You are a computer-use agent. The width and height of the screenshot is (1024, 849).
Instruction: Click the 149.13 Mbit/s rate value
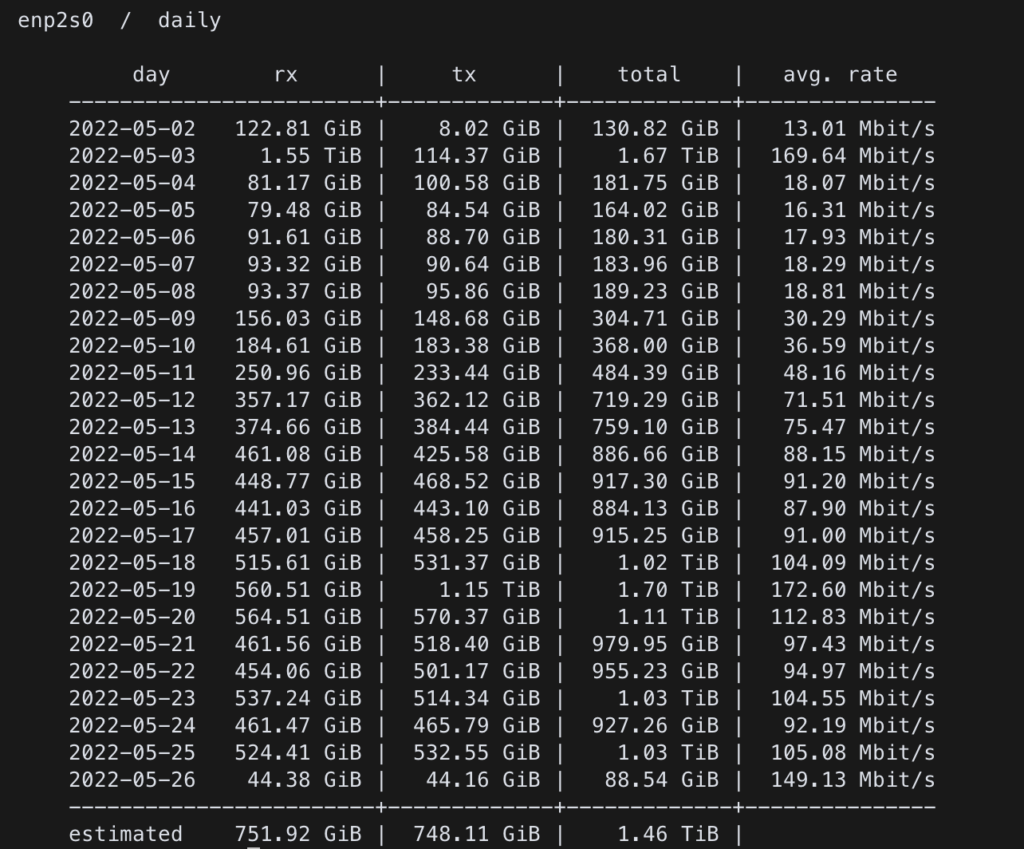pyautogui.click(x=852, y=780)
